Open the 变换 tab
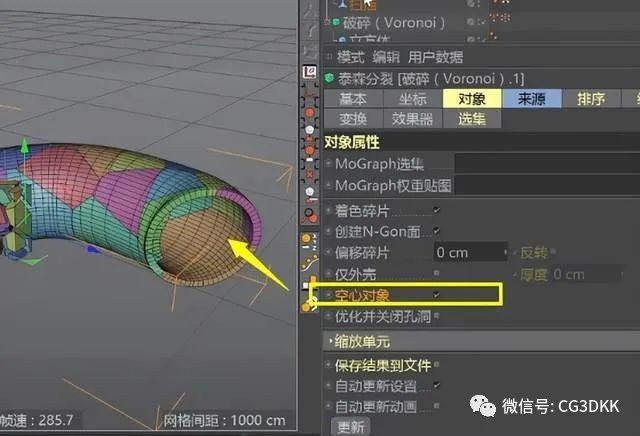Image resolution: width=640 pixels, height=436 pixels. click(x=353, y=119)
